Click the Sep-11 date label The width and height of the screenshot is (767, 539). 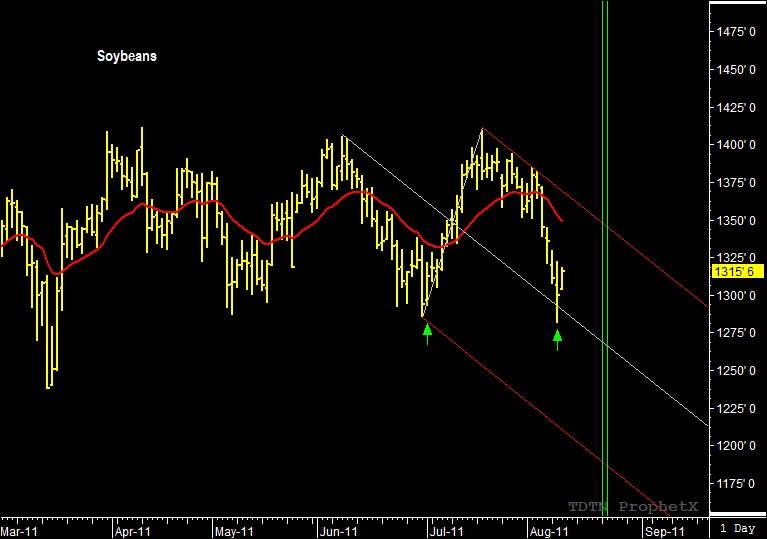(665, 532)
